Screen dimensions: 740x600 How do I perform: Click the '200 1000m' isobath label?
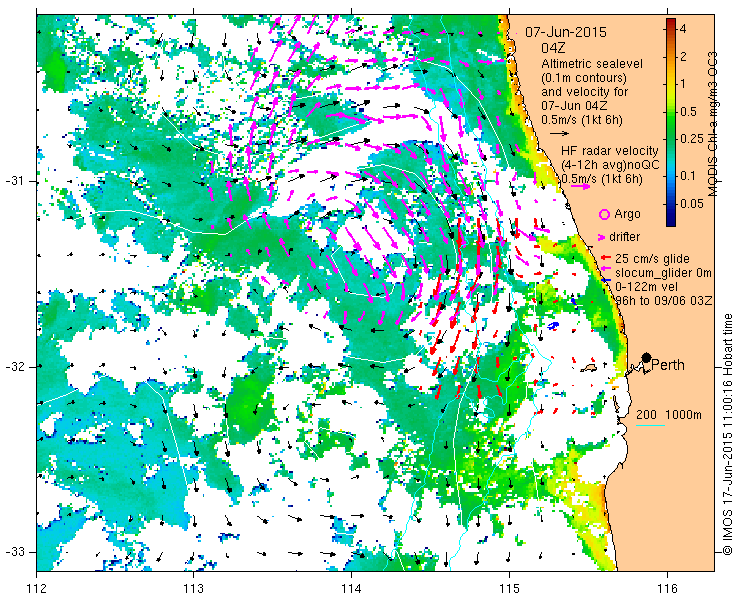[669, 415]
